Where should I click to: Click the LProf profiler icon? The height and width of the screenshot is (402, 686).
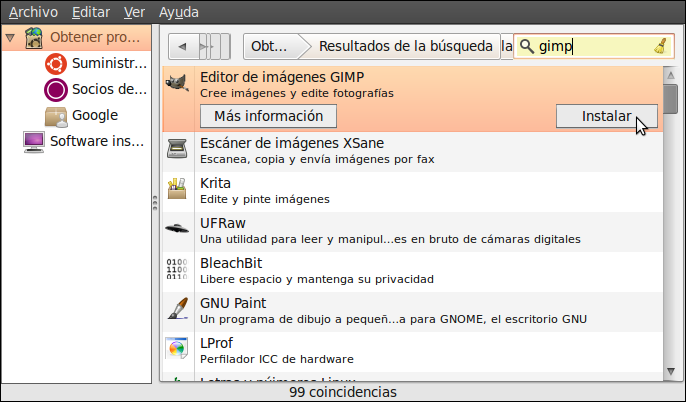pos(177,349)
